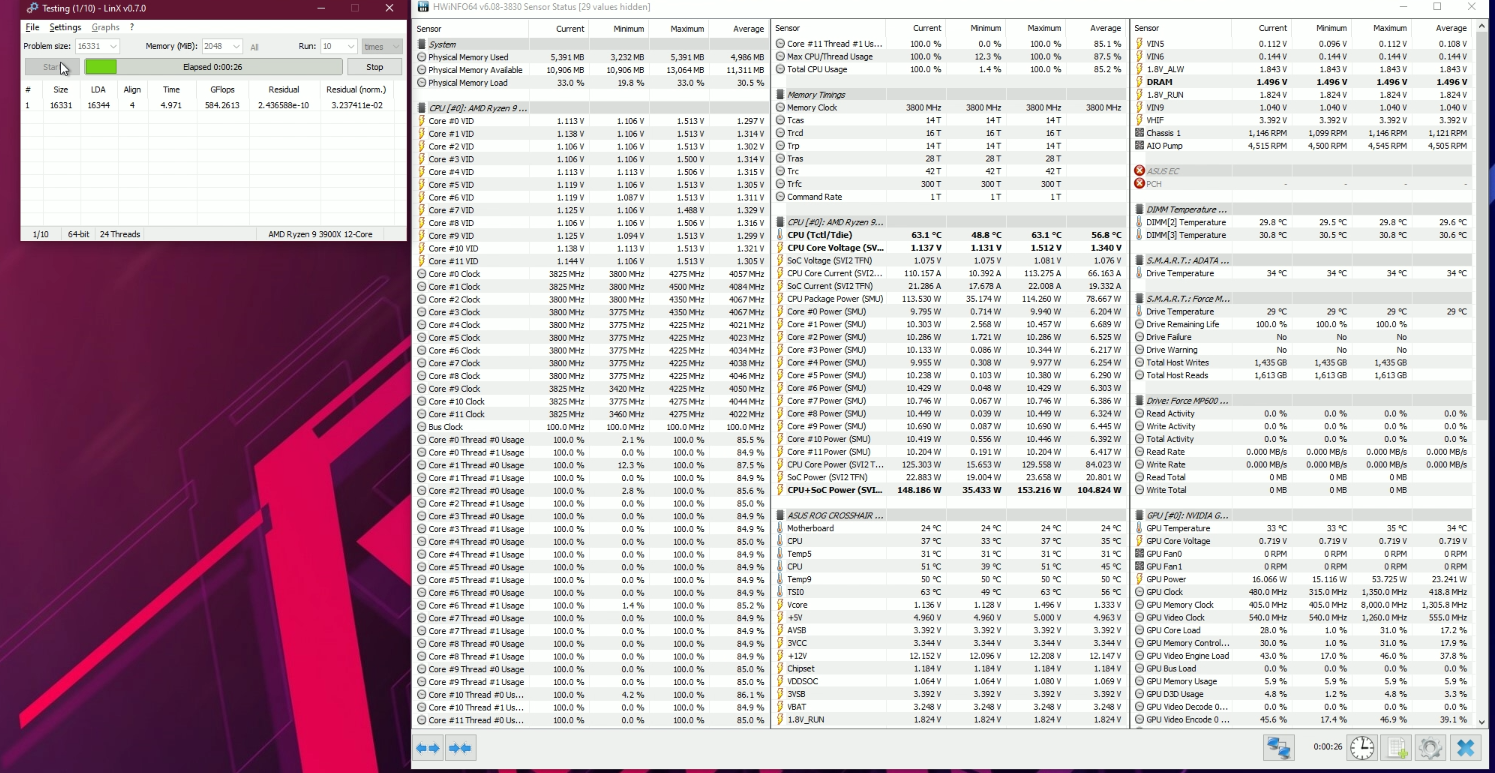Open HWiNFO remote monitoring network computers icon

pos(1278,747)
